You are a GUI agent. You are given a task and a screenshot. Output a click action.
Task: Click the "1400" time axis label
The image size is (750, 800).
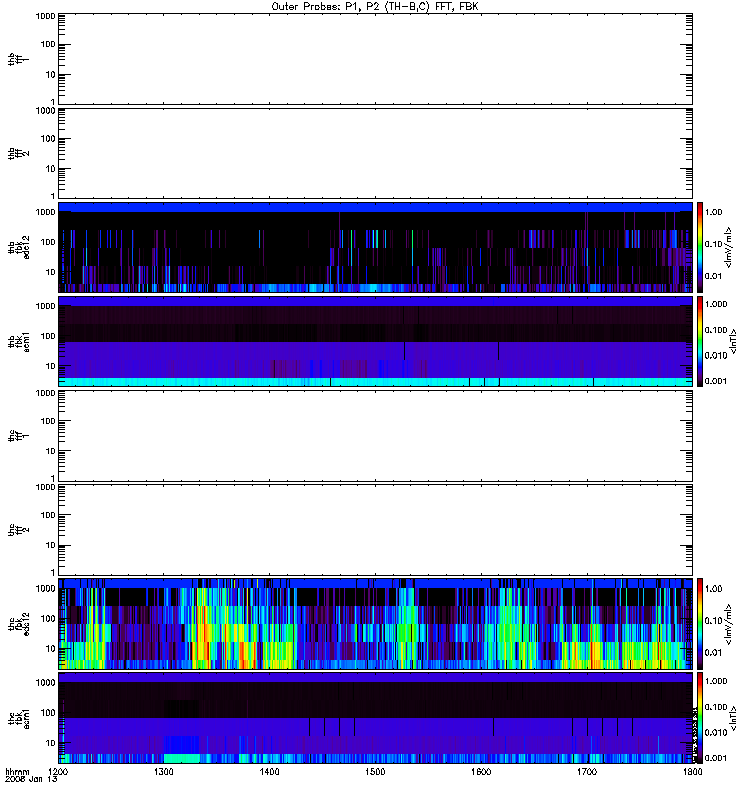point(269,771)
